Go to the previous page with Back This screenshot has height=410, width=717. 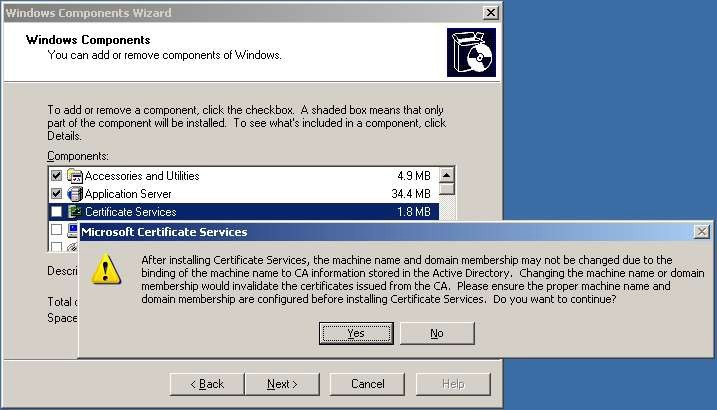coord(207,384)
